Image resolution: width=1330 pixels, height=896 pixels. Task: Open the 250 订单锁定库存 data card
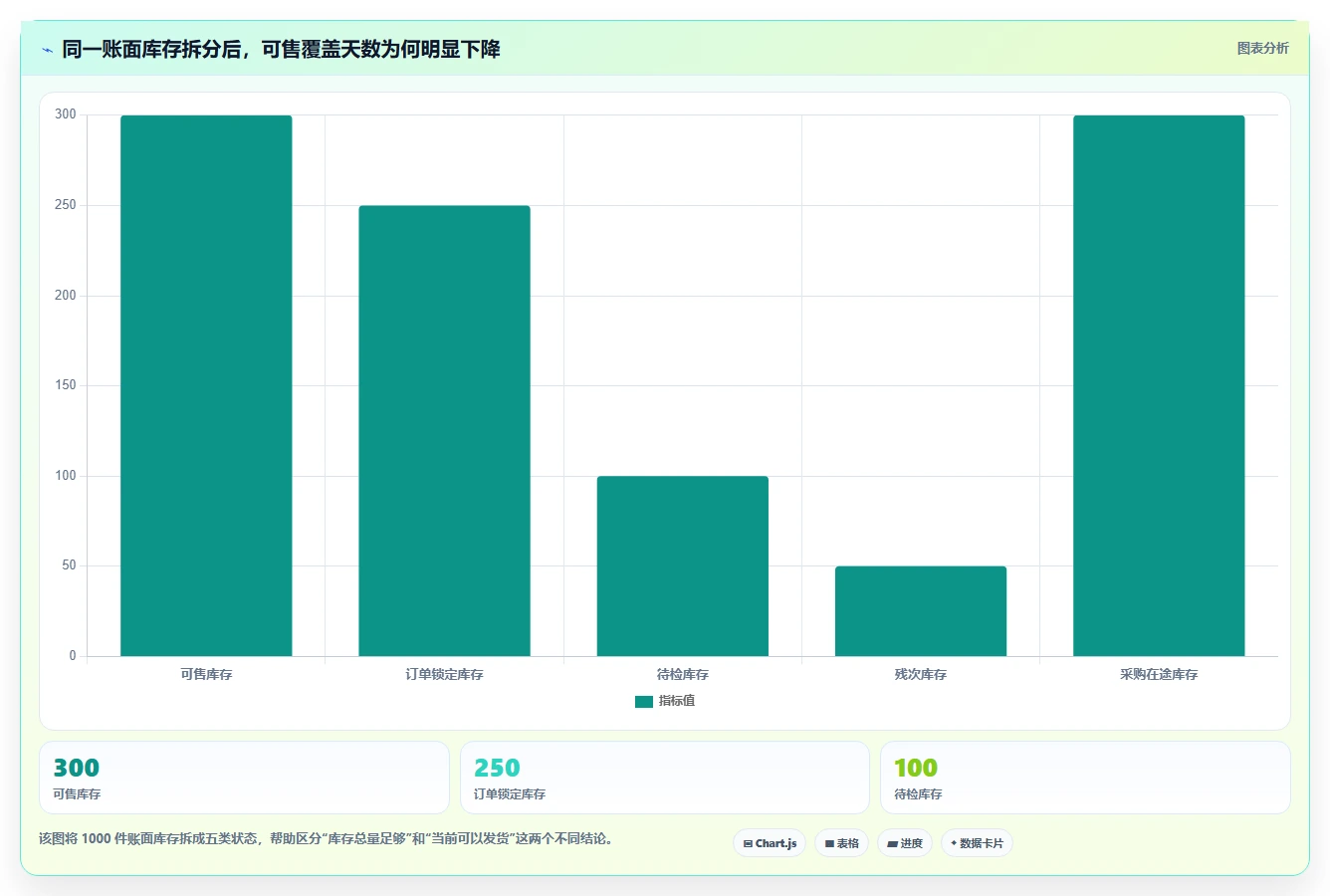pos(665,778)
